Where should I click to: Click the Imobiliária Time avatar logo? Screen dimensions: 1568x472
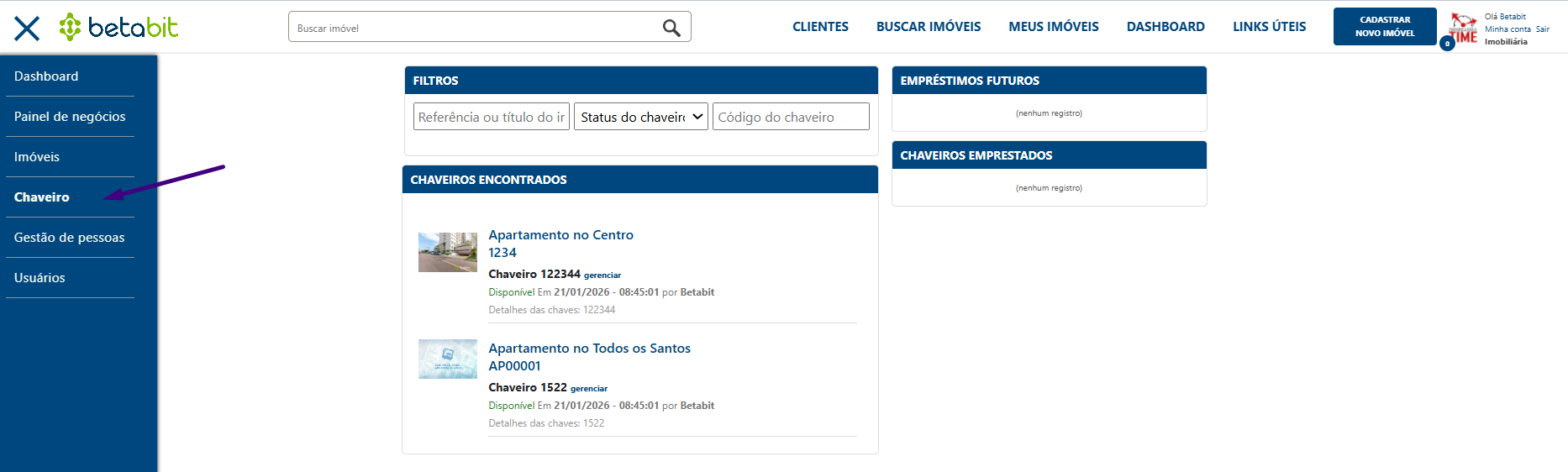(1464, 28)
